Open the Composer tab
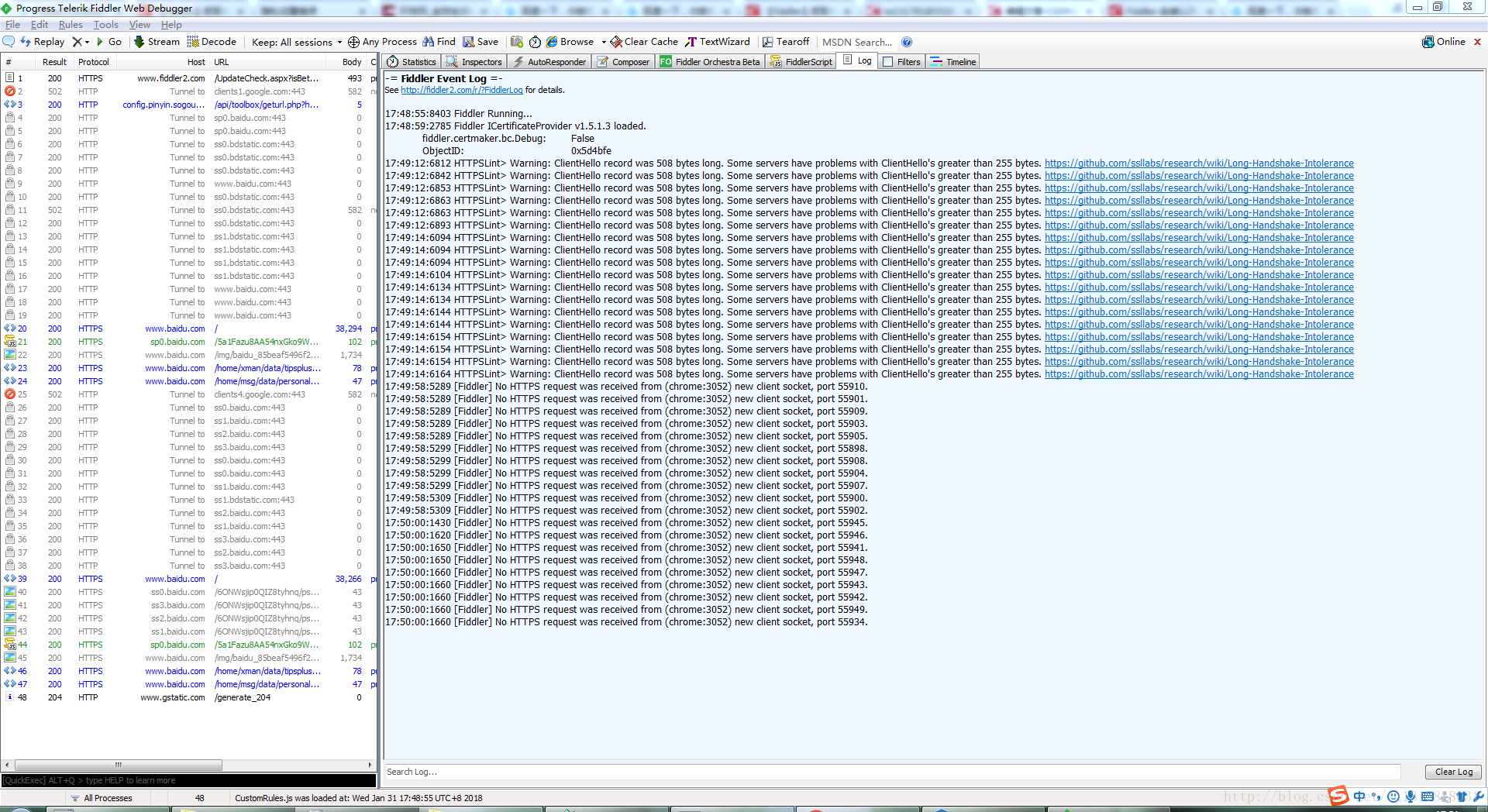Image resolution: width=1488 pixels, height=812 pixels. click(x=623, y=62)
